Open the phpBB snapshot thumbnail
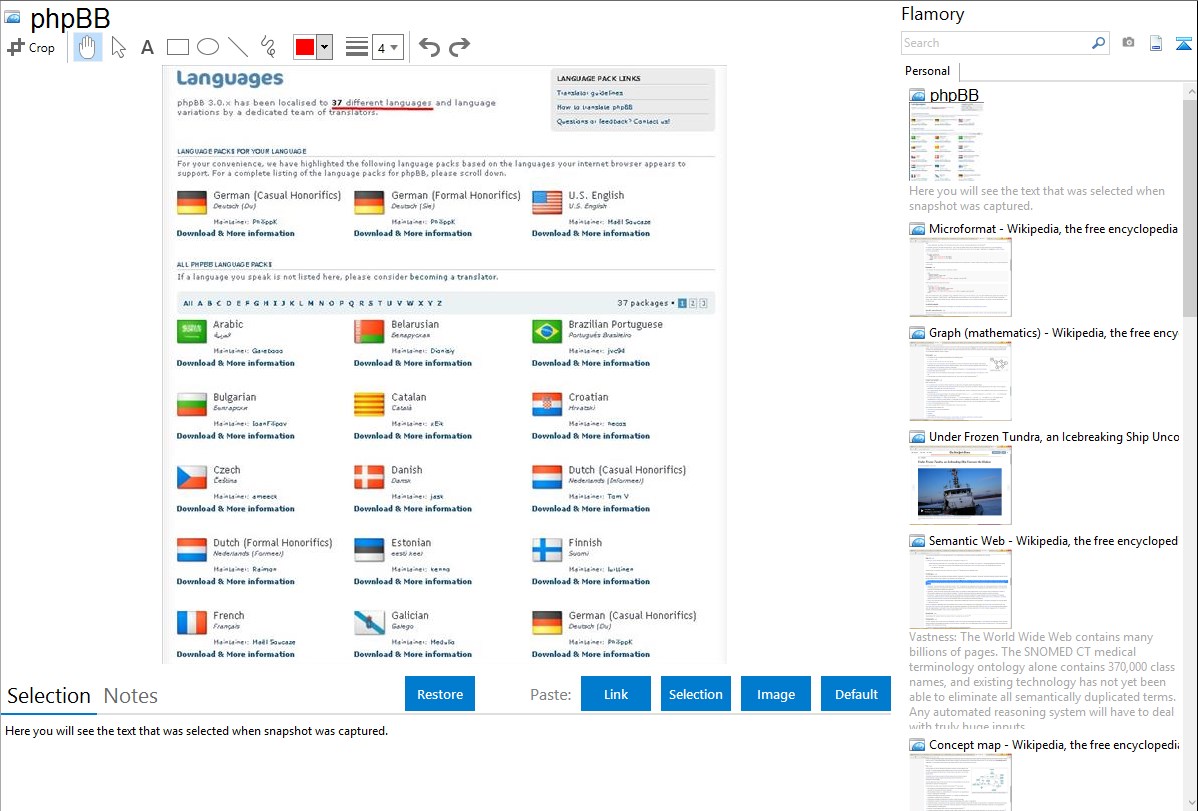The height and width of the screenshot is (811, 1198). (946, 142)
